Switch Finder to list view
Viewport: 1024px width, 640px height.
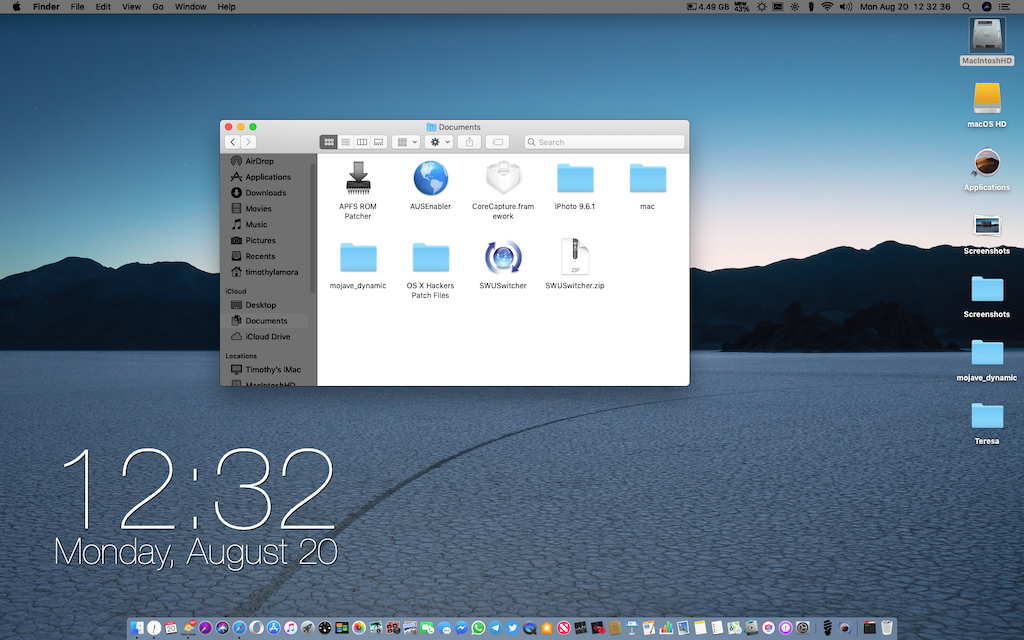point(345,142)
